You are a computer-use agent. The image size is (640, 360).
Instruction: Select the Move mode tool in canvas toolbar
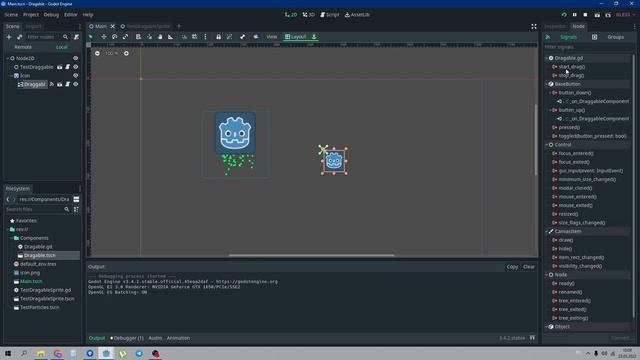point(104,37)
